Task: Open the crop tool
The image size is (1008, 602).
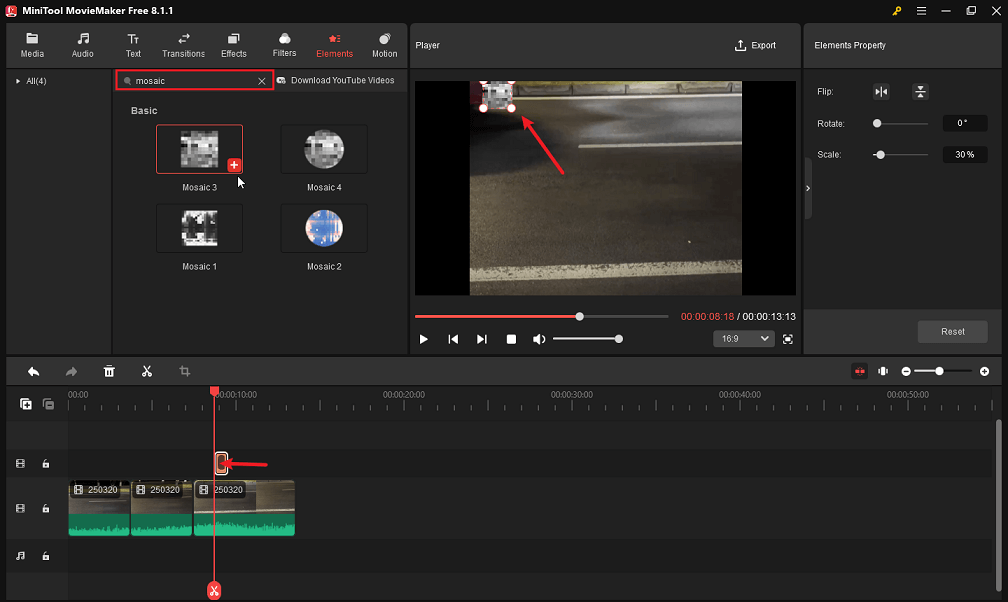Action: [x=184, y=372]
